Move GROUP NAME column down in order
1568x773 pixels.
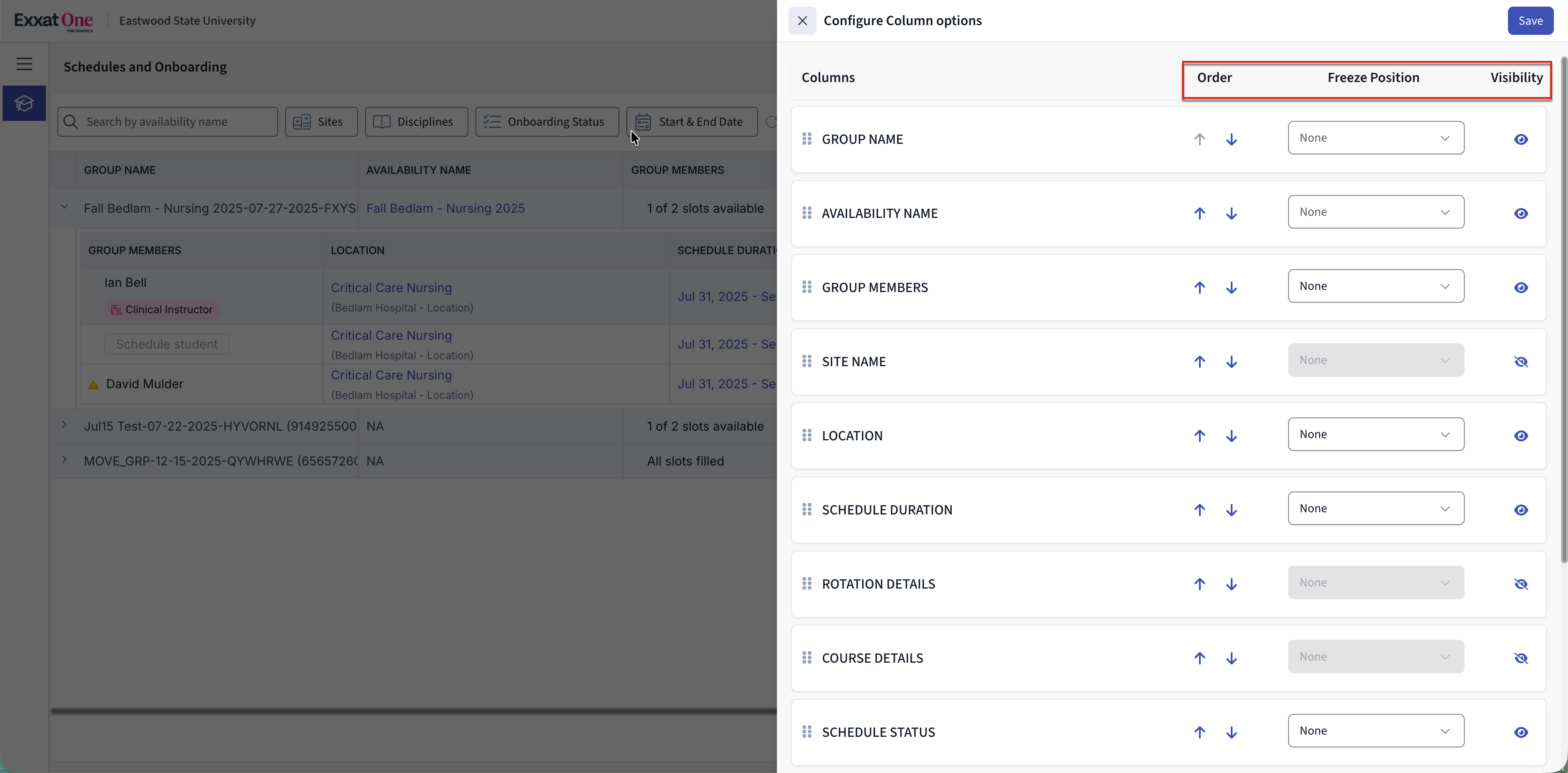(x=1231, y=139)
